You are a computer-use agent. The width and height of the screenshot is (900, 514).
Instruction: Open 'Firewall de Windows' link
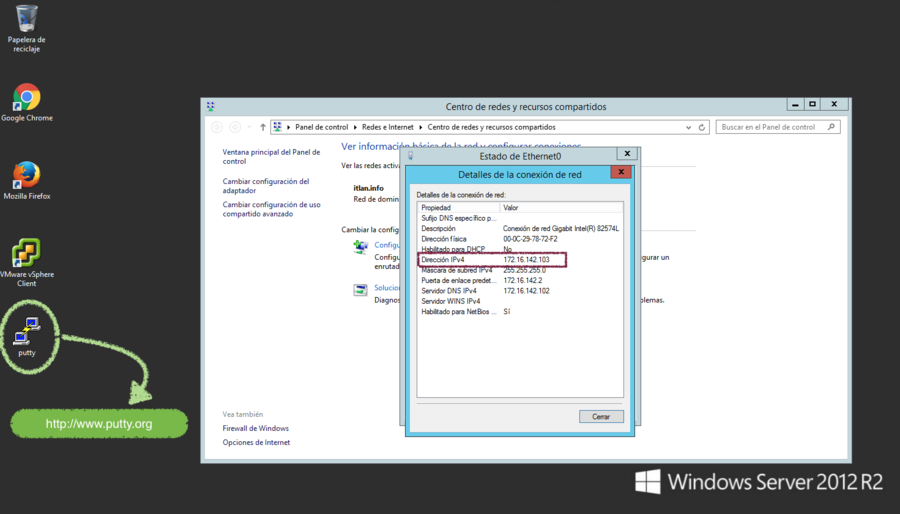[x=255, y=428]
